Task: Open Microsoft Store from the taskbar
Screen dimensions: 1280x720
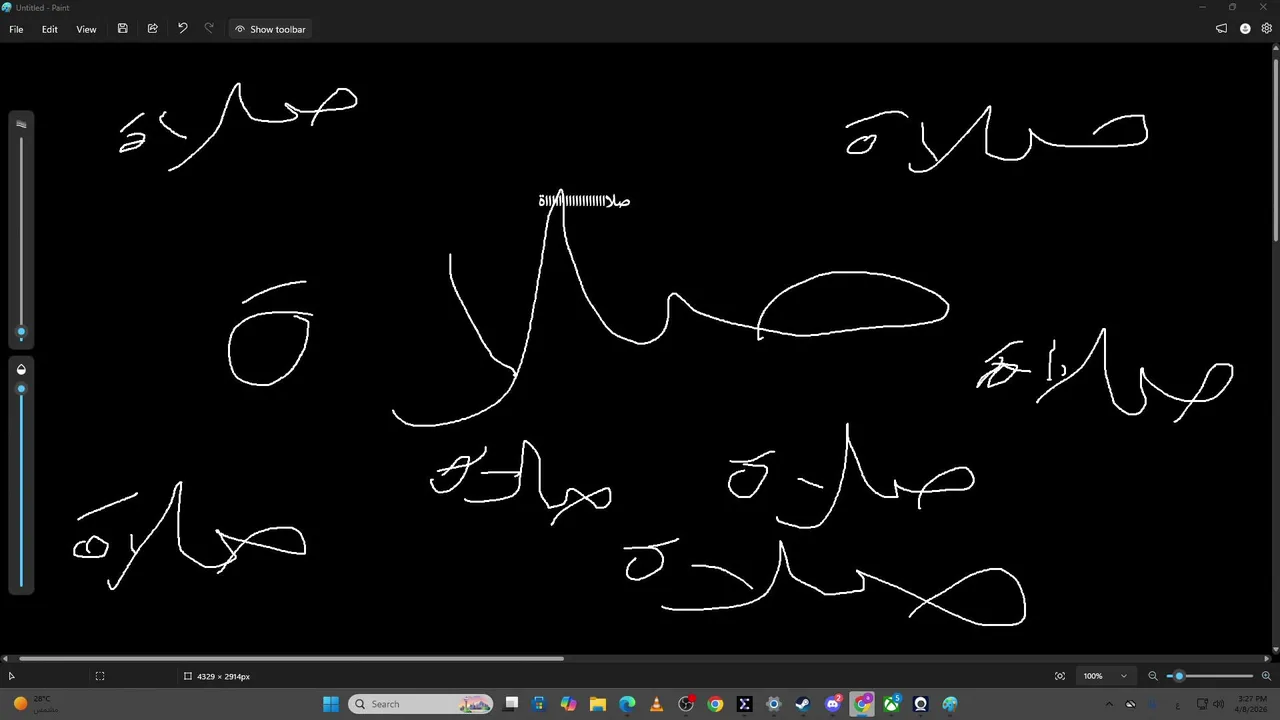Action: tap(539, 704)
